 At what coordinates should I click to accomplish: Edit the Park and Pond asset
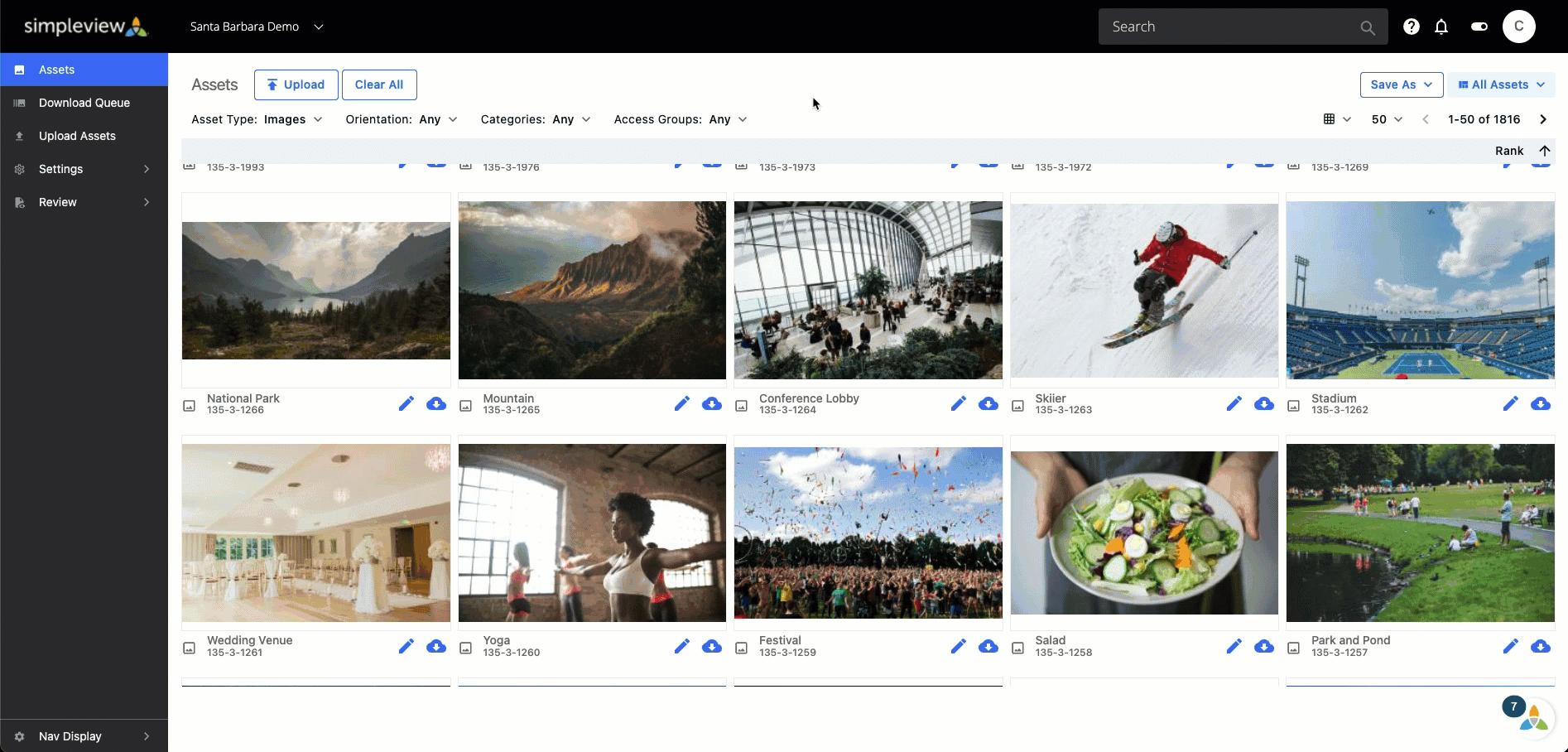point(1511,646)
